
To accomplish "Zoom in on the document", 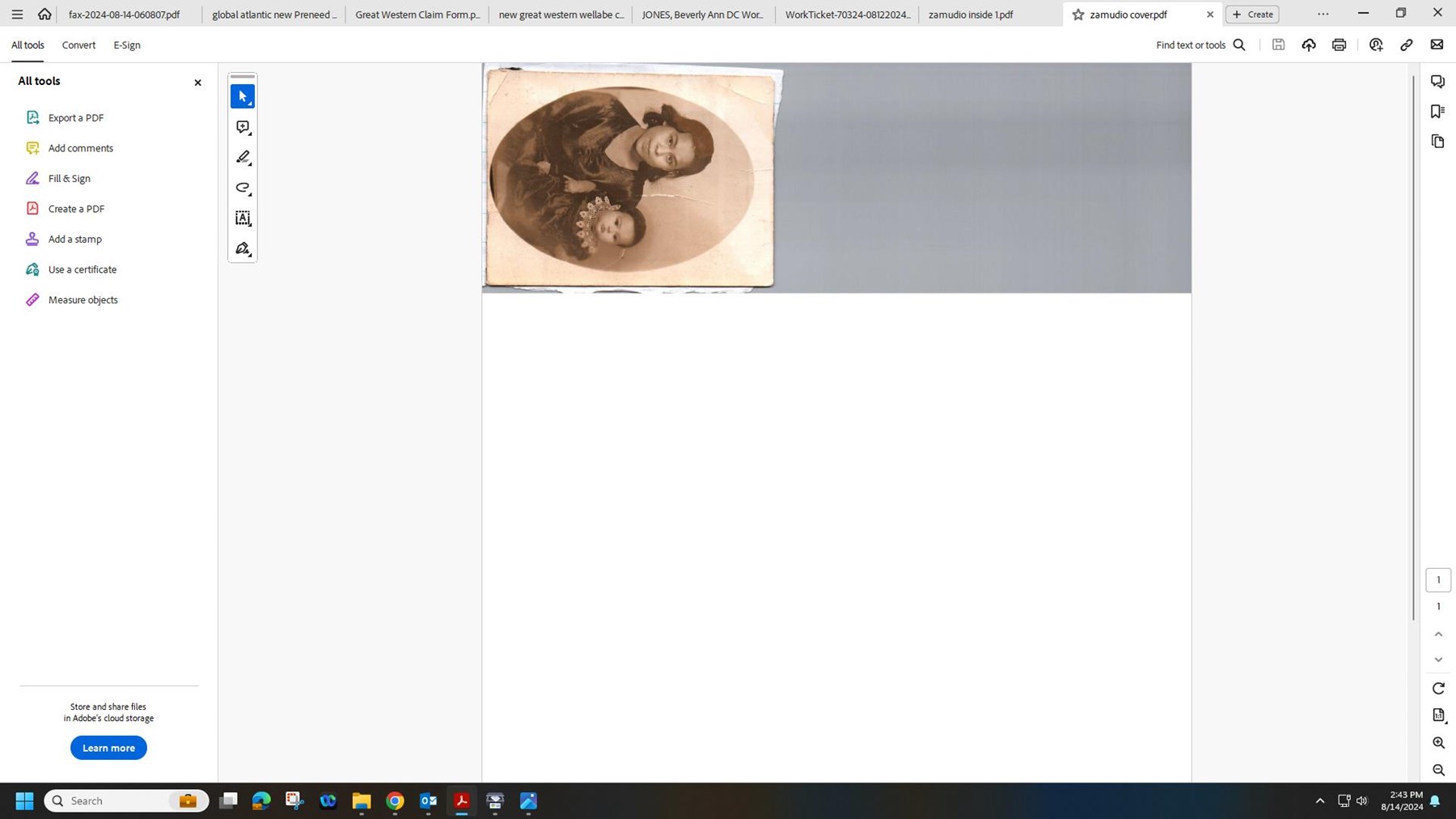I will pyautogui.click(x=1438, y=743).
